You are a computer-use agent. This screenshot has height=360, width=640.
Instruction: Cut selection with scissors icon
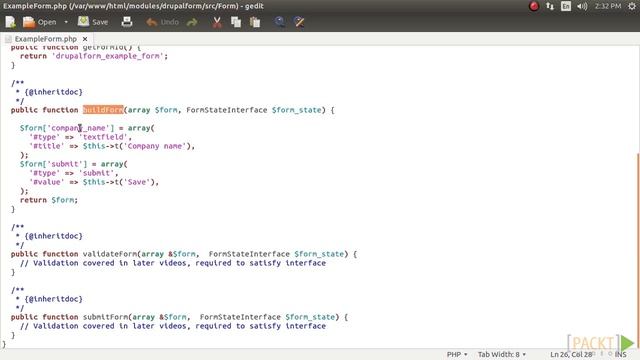pyautogui.click(x=217, y=22)
